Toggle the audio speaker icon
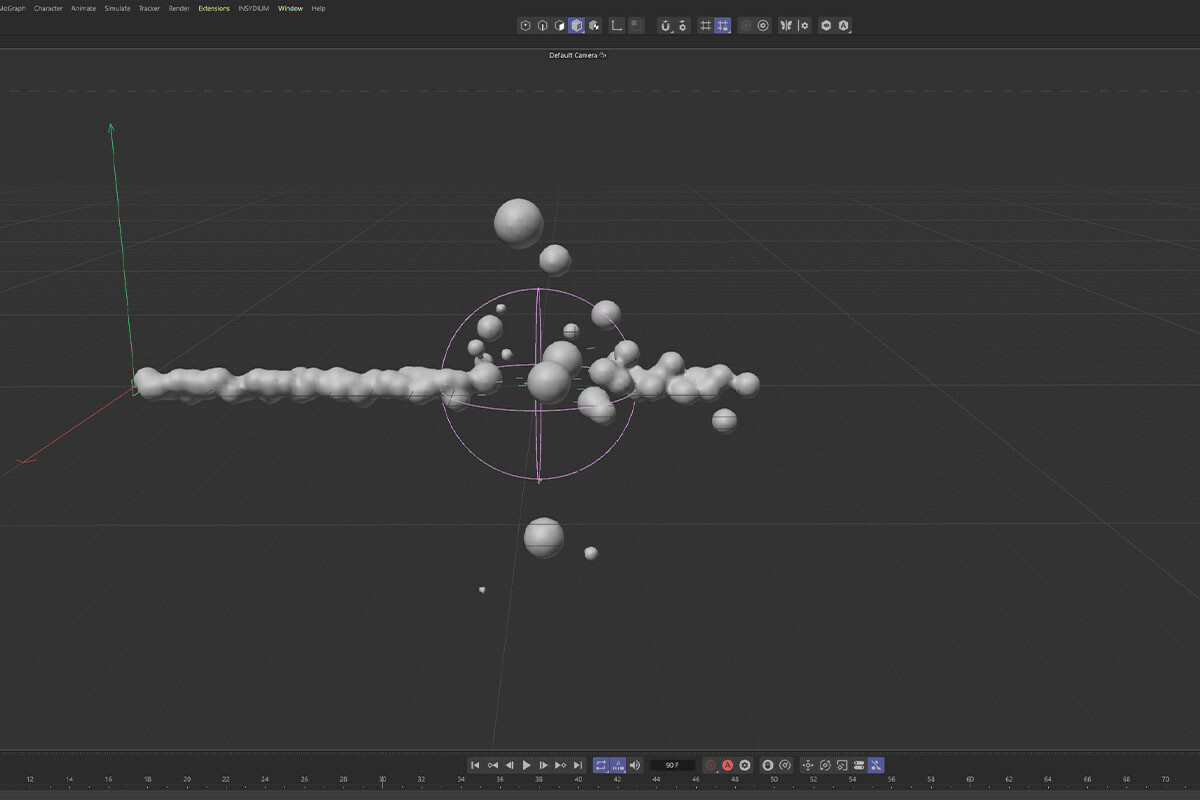This screenshot has height=800, width=1200. click(634, 765)
